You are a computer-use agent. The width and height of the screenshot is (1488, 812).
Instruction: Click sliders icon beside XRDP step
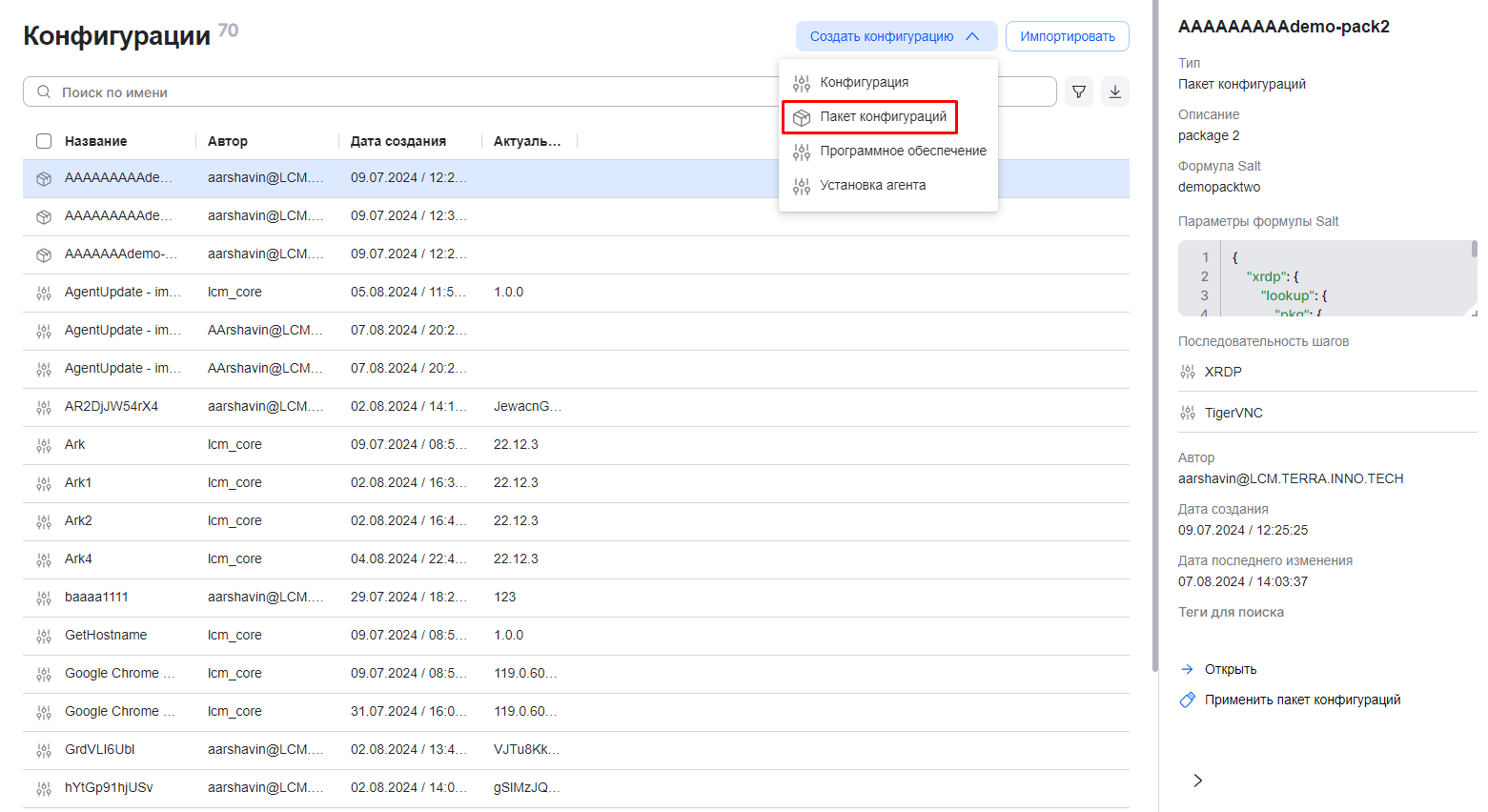pyautogui.click(x=1188, y=372)
